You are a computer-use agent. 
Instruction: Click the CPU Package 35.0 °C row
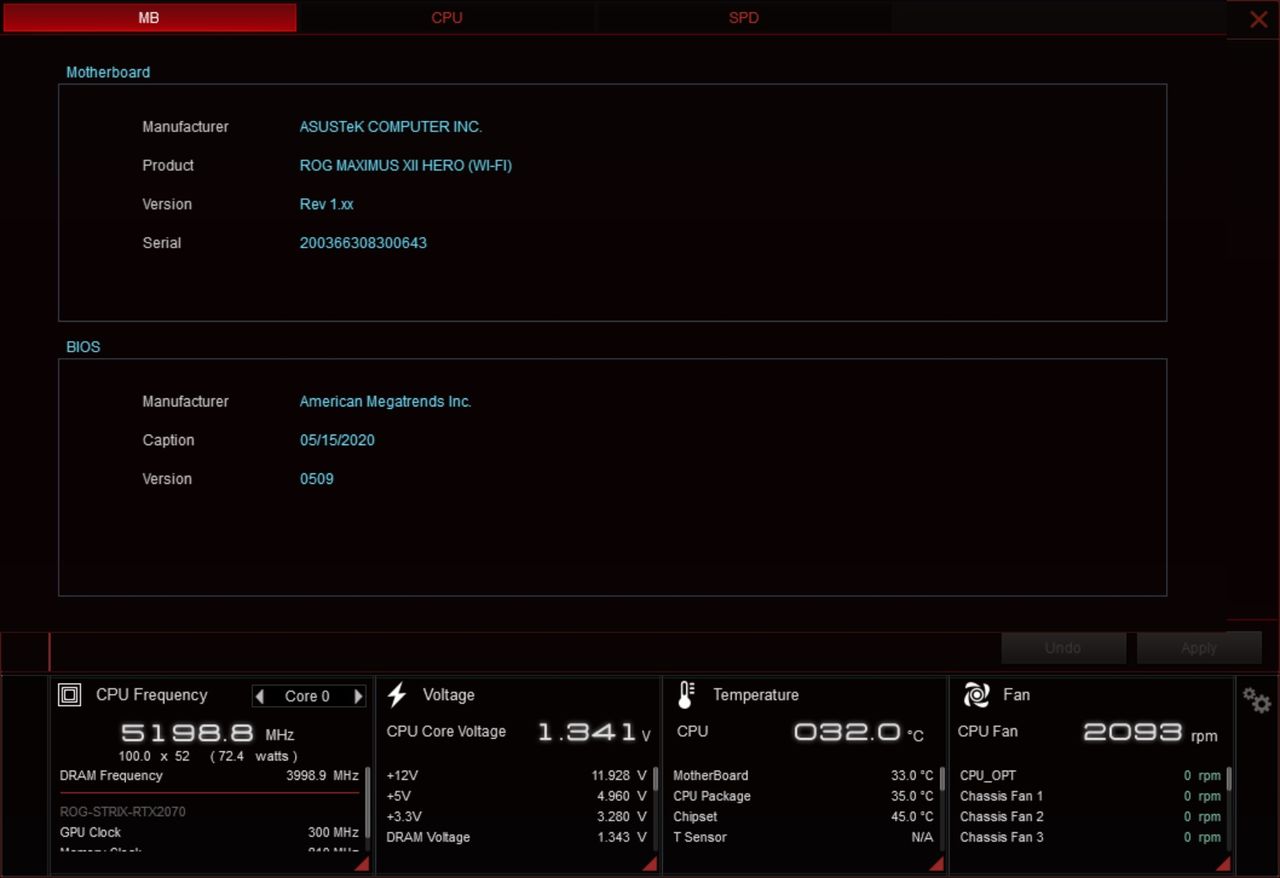coord(803,796)
